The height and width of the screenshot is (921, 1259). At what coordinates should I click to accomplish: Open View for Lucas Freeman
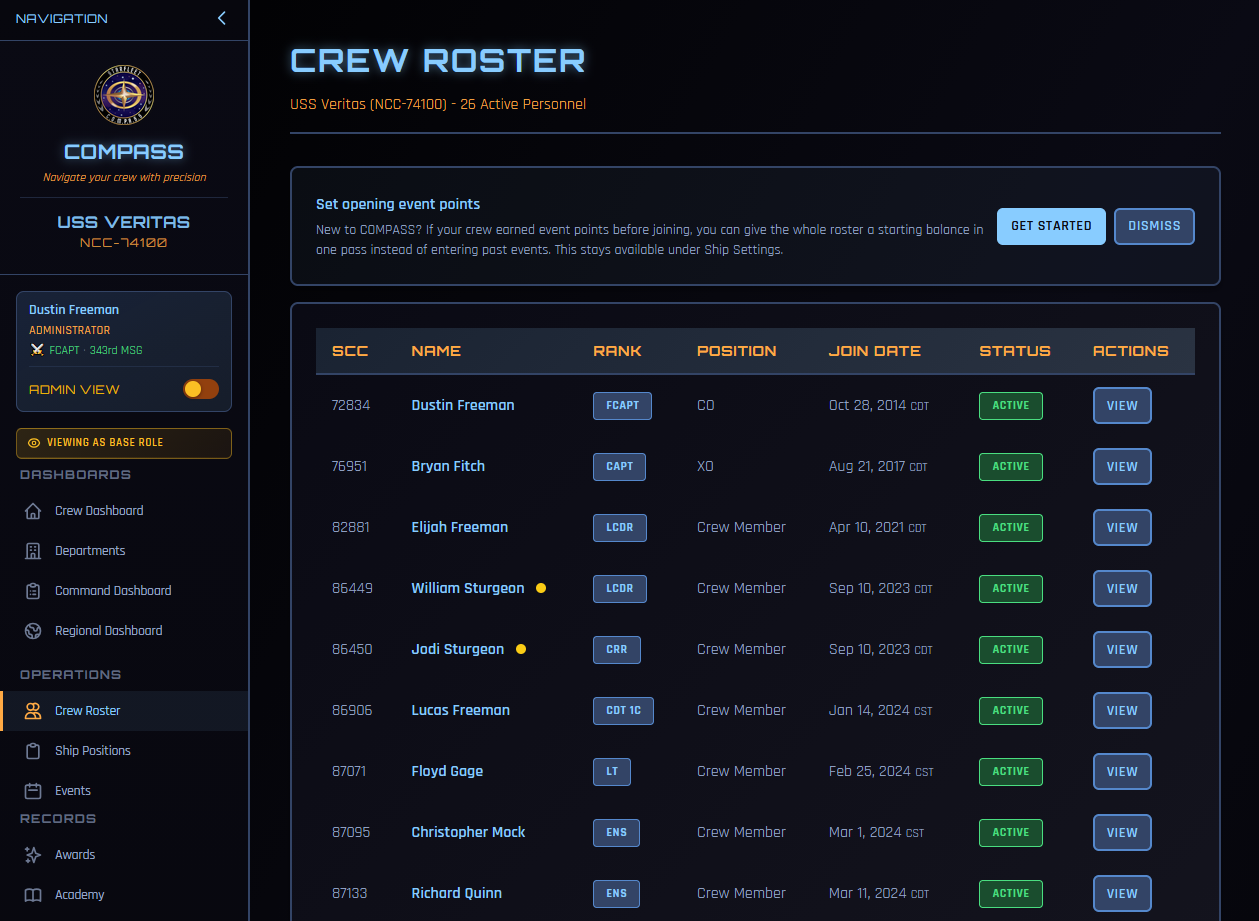(x=1122, y=711)
